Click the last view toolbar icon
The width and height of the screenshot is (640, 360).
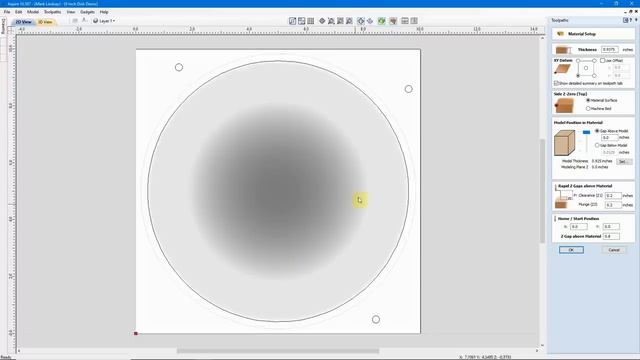pyautogui.click(x=414, y=21)
